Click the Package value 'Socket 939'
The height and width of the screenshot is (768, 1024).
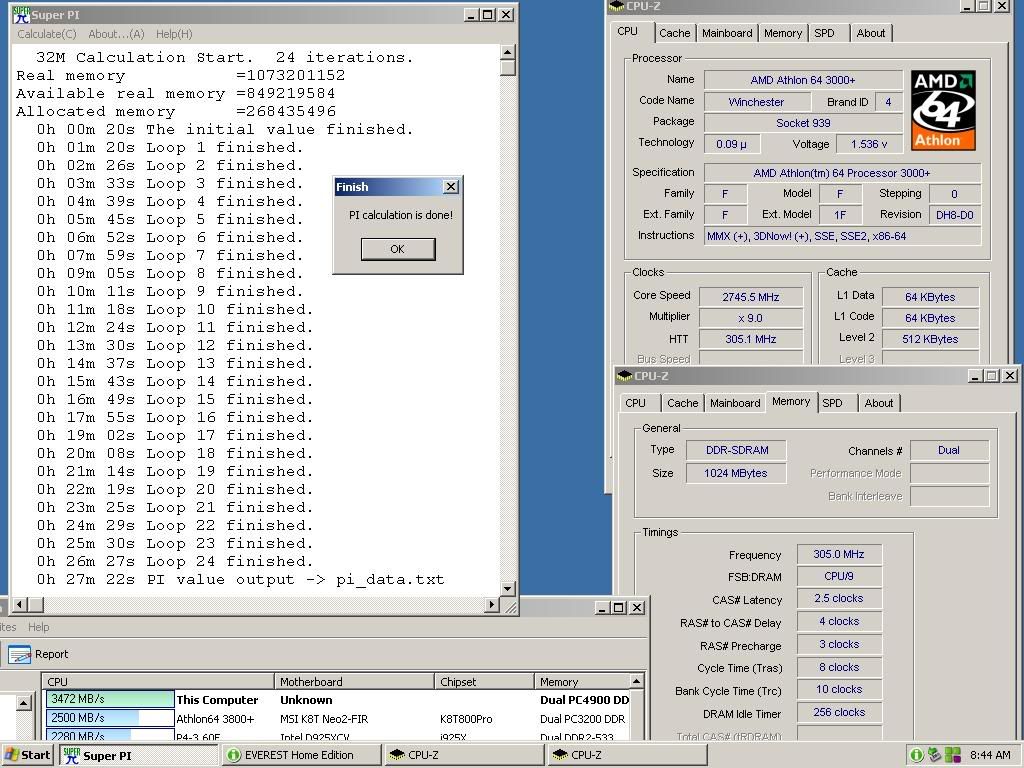point(803,123)
